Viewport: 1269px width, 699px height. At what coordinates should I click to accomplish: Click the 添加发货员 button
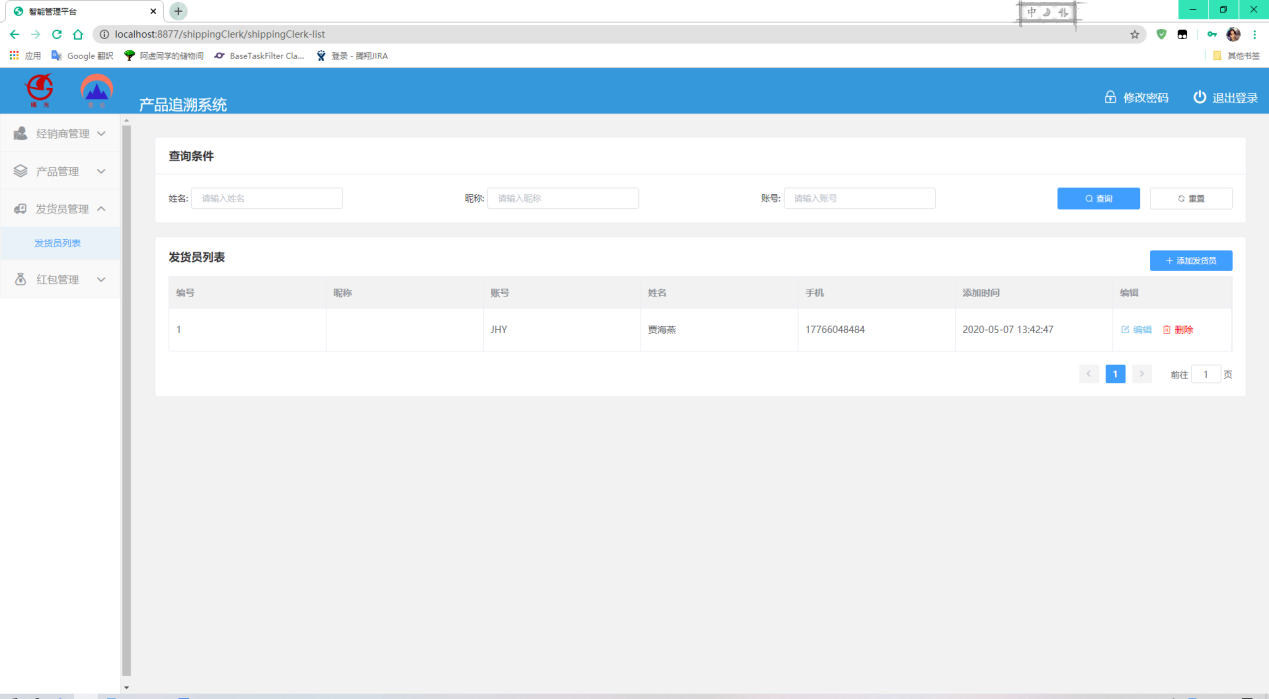1190,261
